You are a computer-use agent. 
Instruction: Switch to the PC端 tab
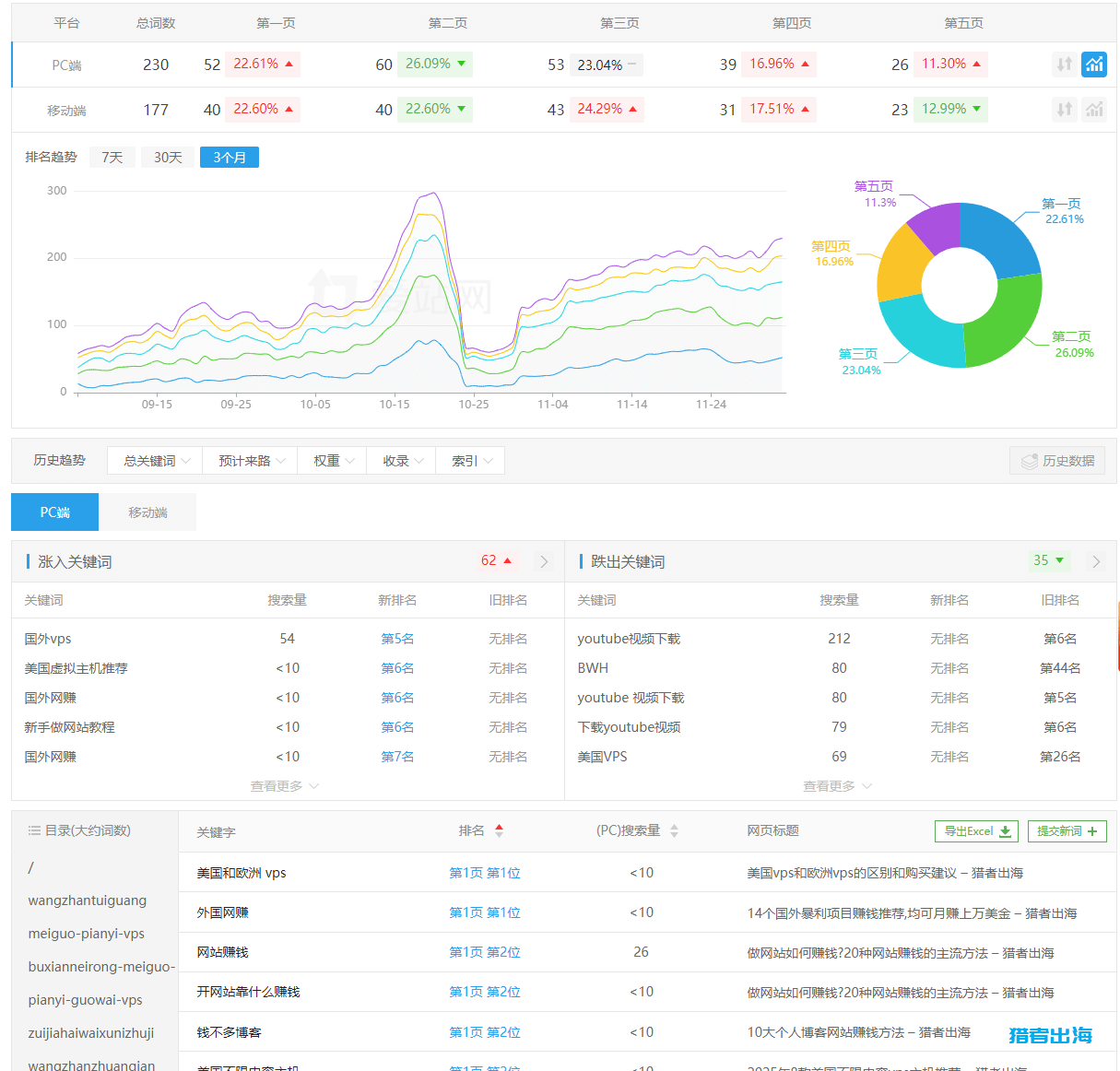pos(54,512)
